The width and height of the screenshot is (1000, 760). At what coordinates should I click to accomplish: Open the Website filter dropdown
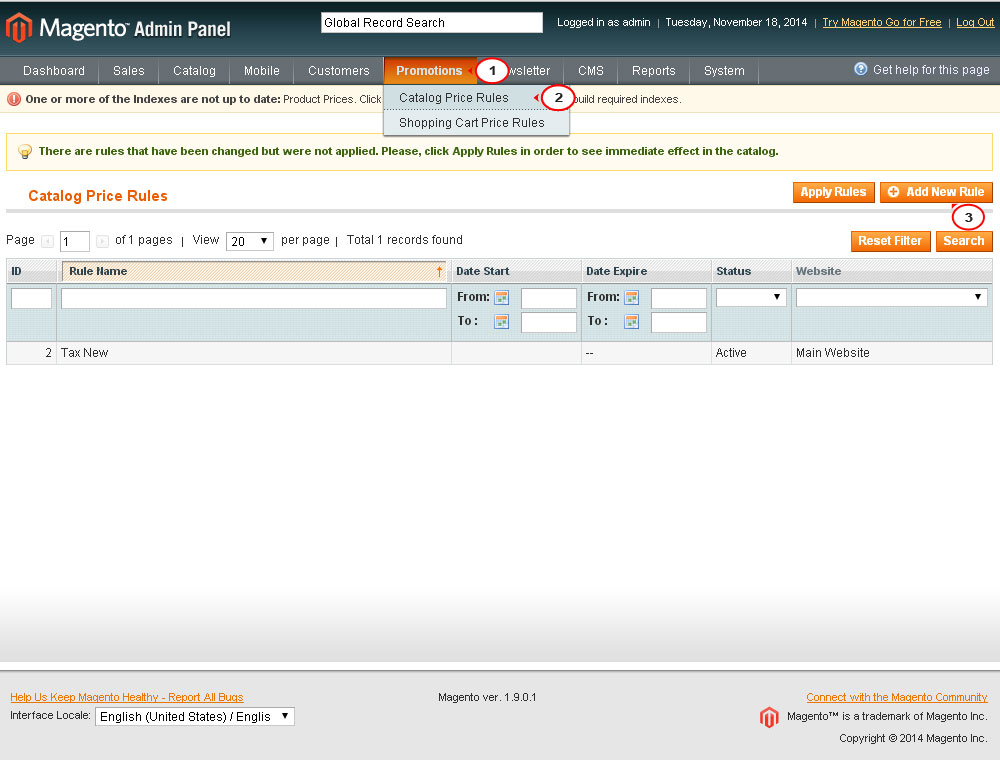(892, 297)
